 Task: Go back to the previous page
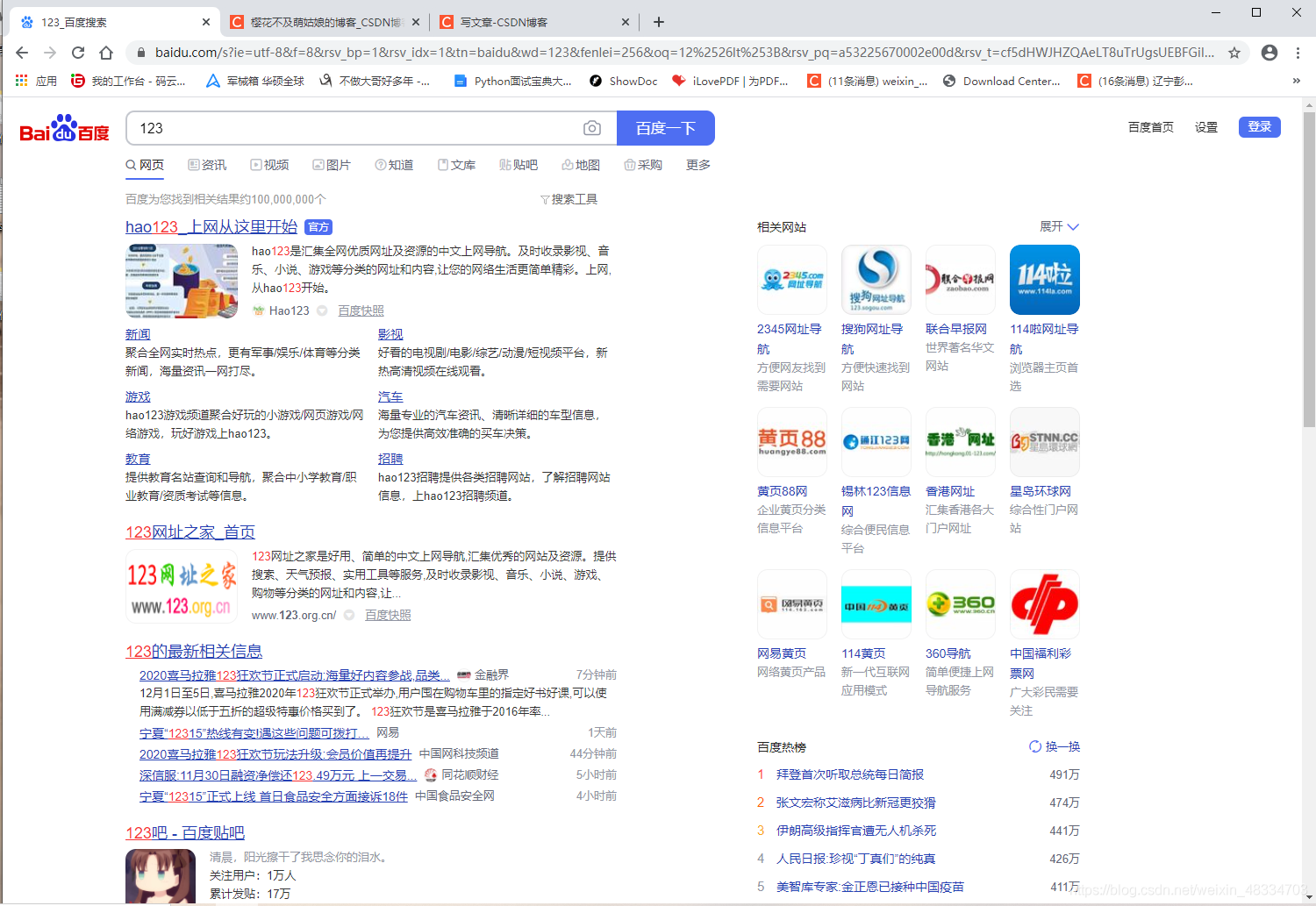22,53
